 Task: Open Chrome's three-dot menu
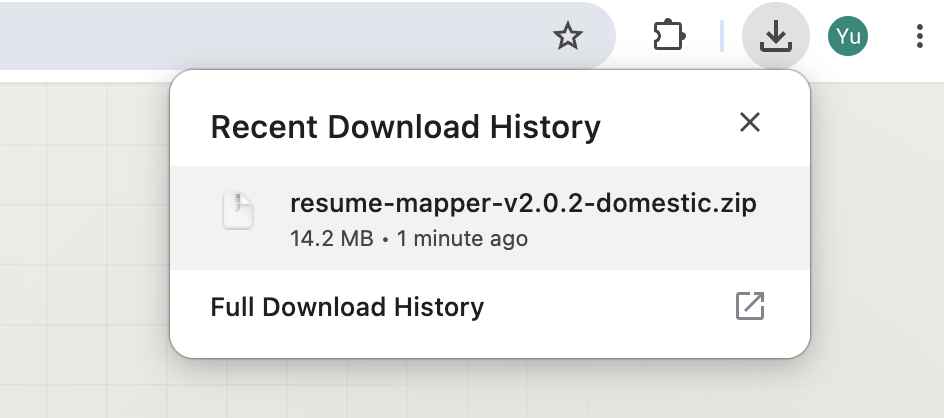pyautogui.click(x=919, y=36)
